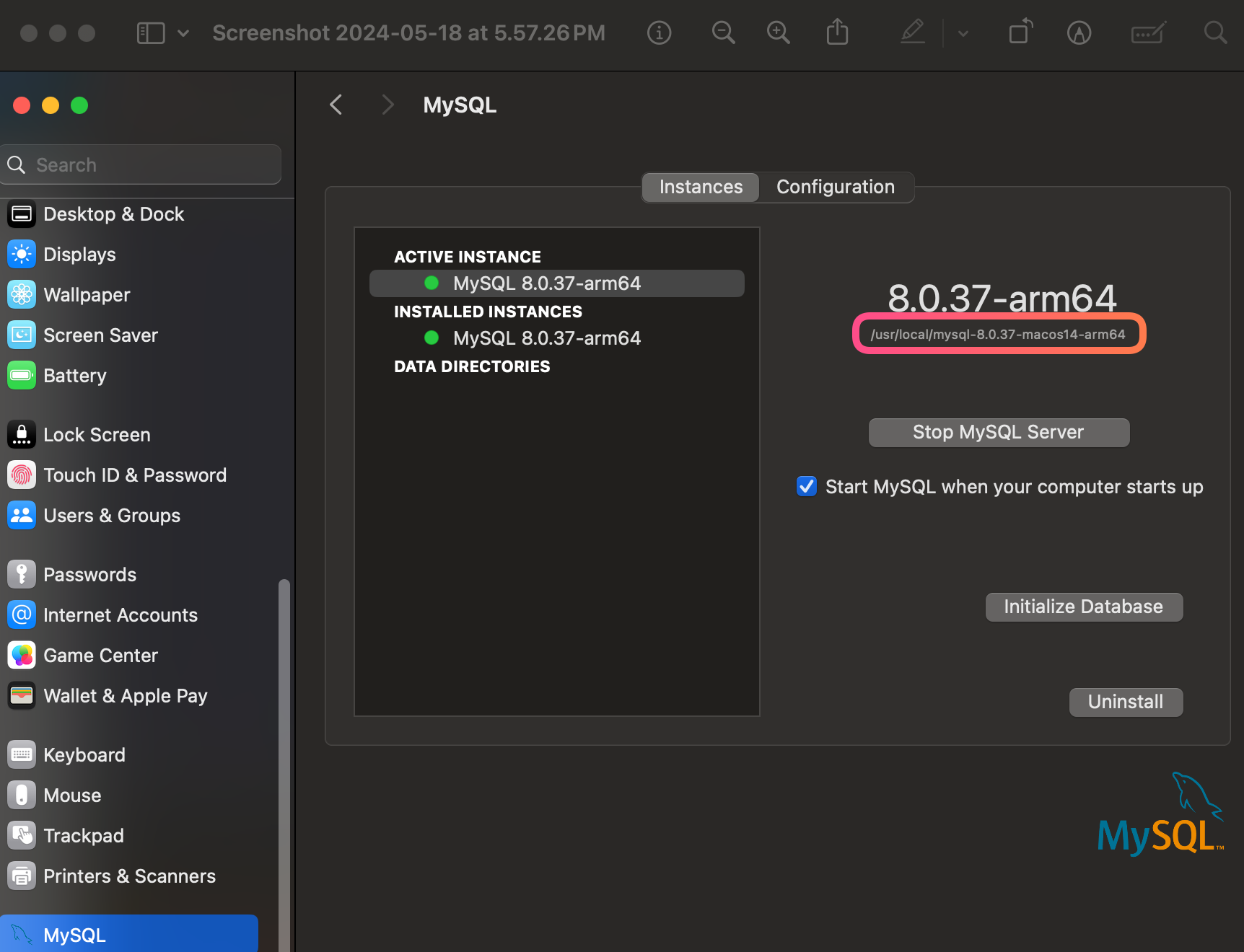The image size is (1244, 952).
Task: Click the Stop MySQL Server button
Action: (999, 433)
